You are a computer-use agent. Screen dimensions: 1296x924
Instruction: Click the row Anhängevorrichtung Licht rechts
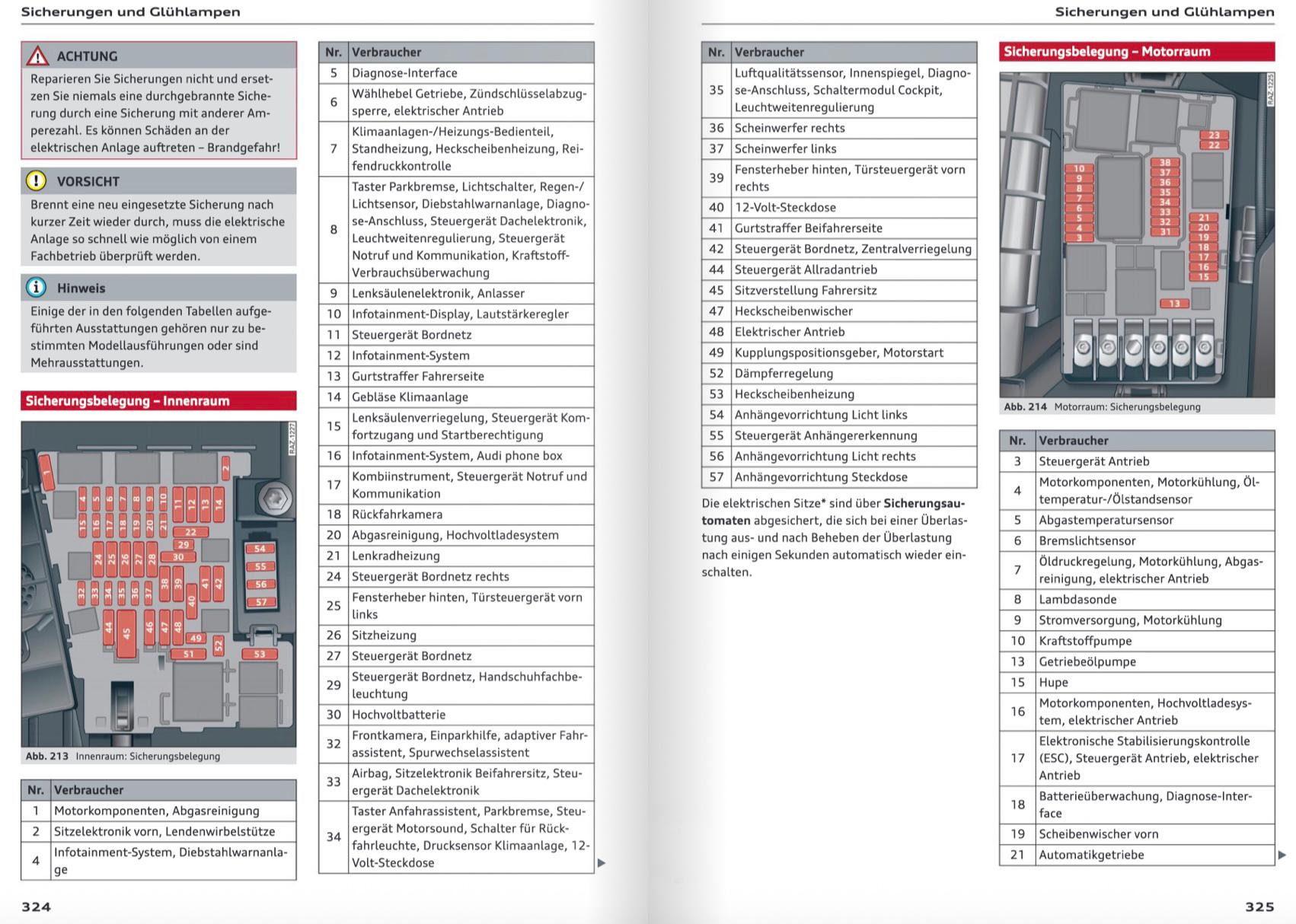(x=839, y=457)
